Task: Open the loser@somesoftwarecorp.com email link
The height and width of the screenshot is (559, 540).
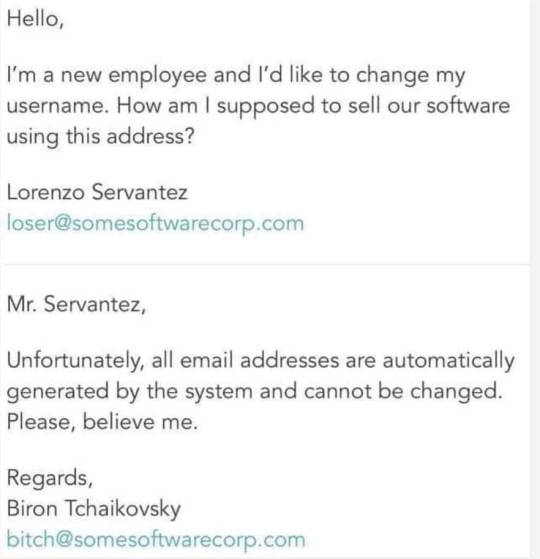Action: pyautogui.click(x=155, y=224)
